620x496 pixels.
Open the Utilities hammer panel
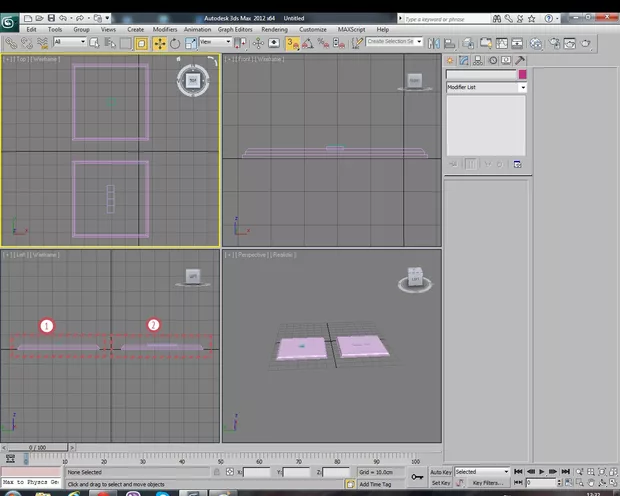(520, 60)
